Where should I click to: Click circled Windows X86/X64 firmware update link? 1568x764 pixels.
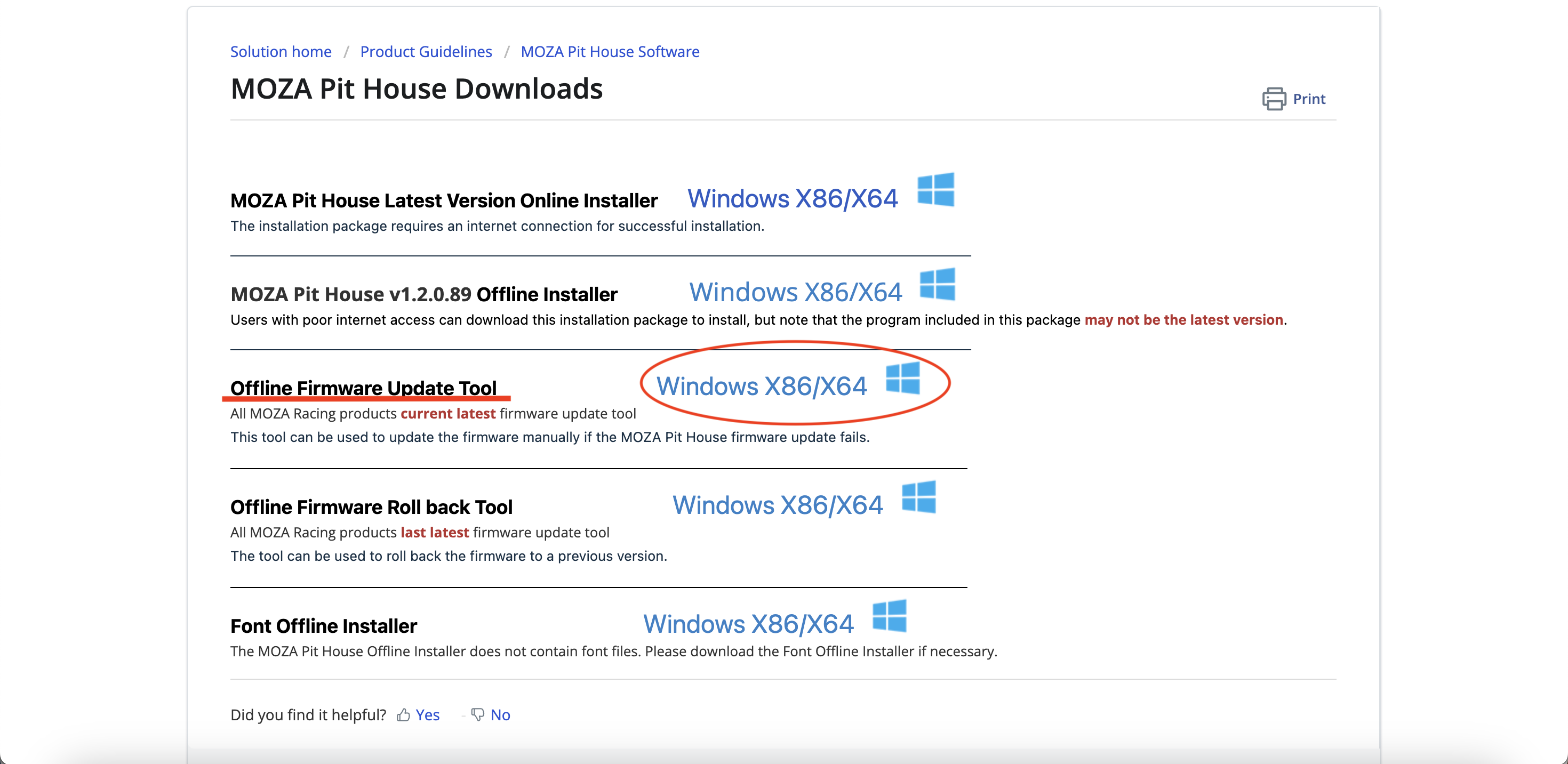coord(761,386)
